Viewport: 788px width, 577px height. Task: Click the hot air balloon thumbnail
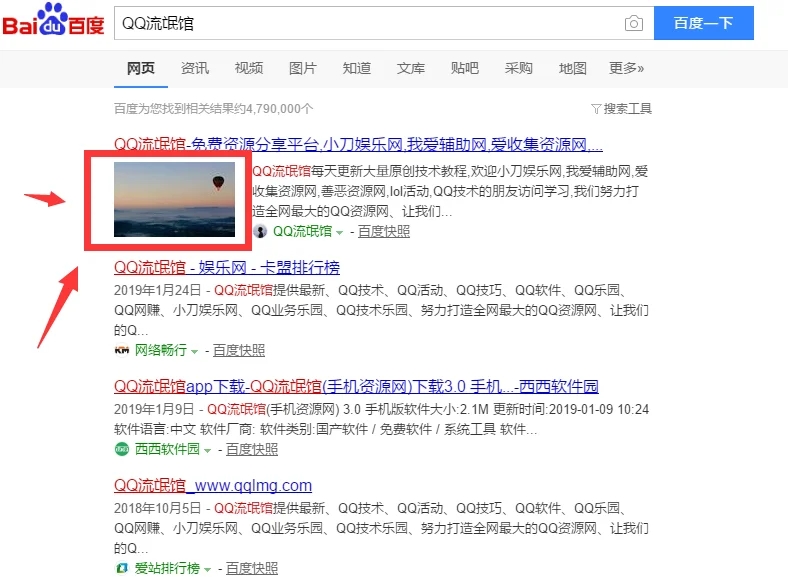coord(174,199)
